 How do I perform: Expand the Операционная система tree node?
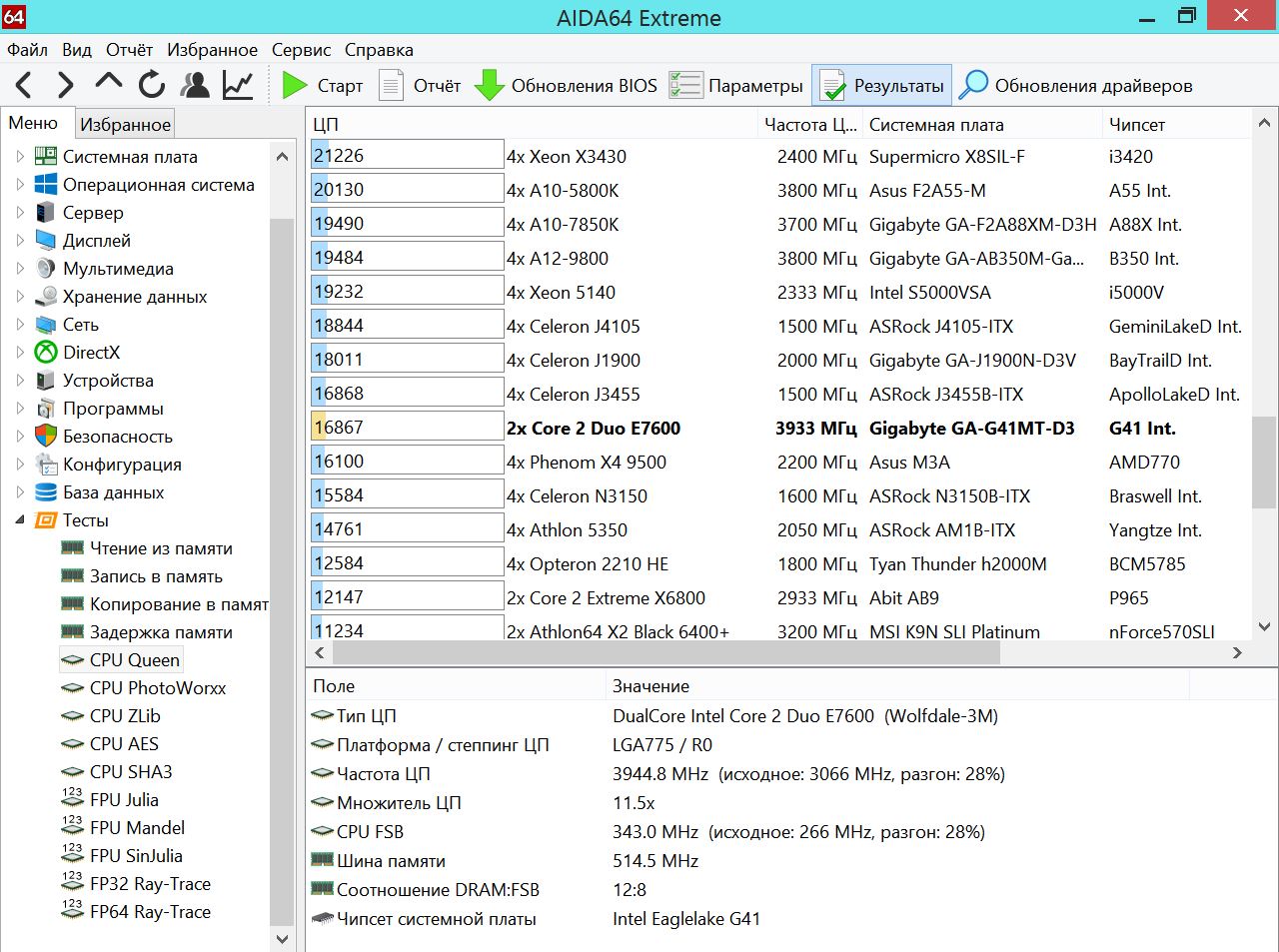[20, 185]
